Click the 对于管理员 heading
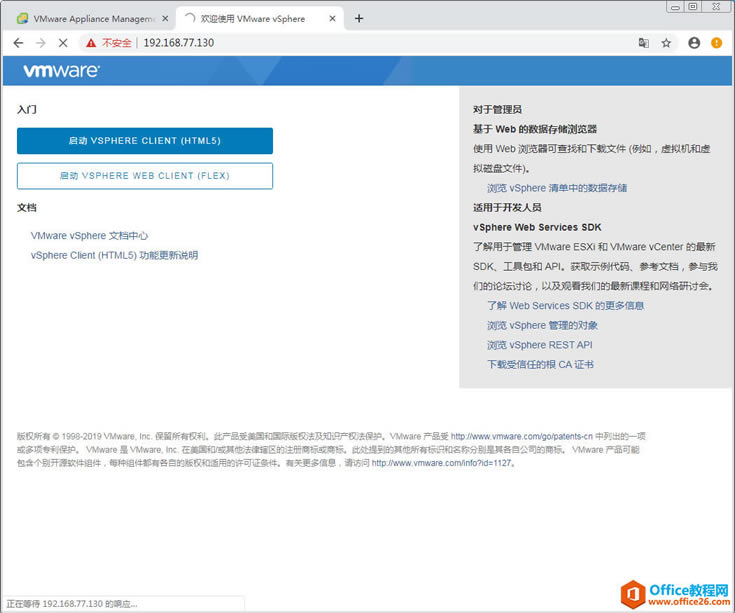This screenshot has height=613, width=735. [x=497, y=110]
